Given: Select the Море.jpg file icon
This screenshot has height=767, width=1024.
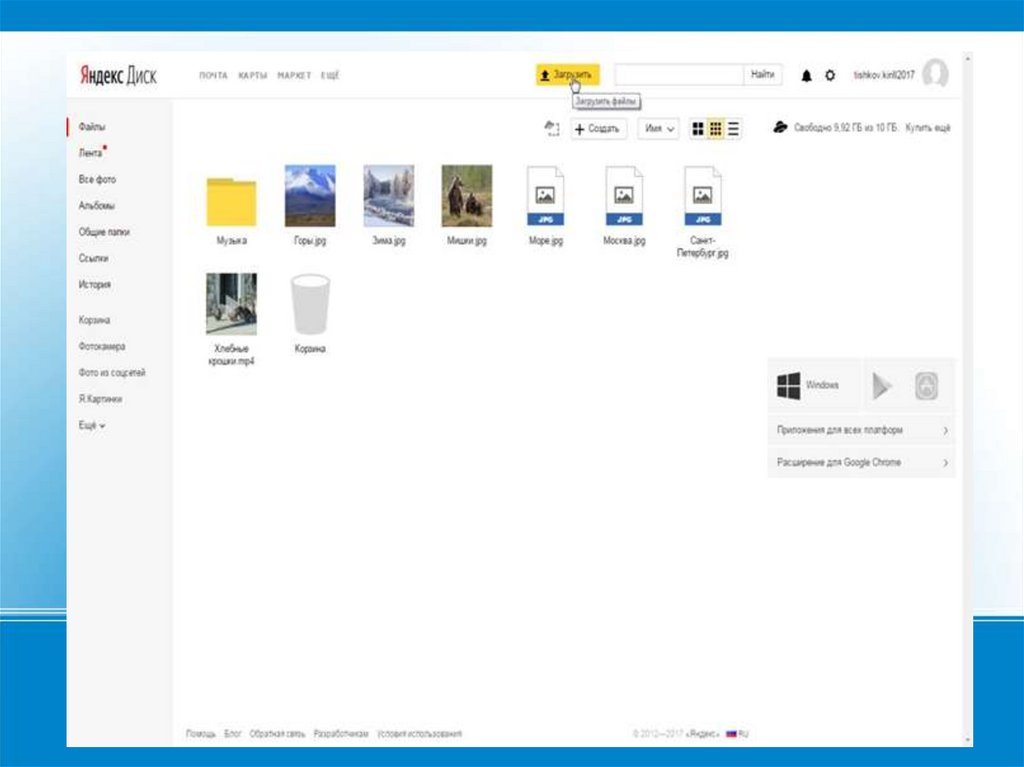Looking at the screenshot, I should 546,196.
